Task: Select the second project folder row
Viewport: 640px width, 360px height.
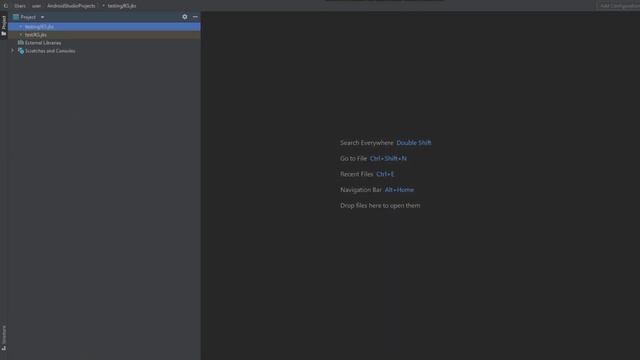Action: (x=104, y=35)
